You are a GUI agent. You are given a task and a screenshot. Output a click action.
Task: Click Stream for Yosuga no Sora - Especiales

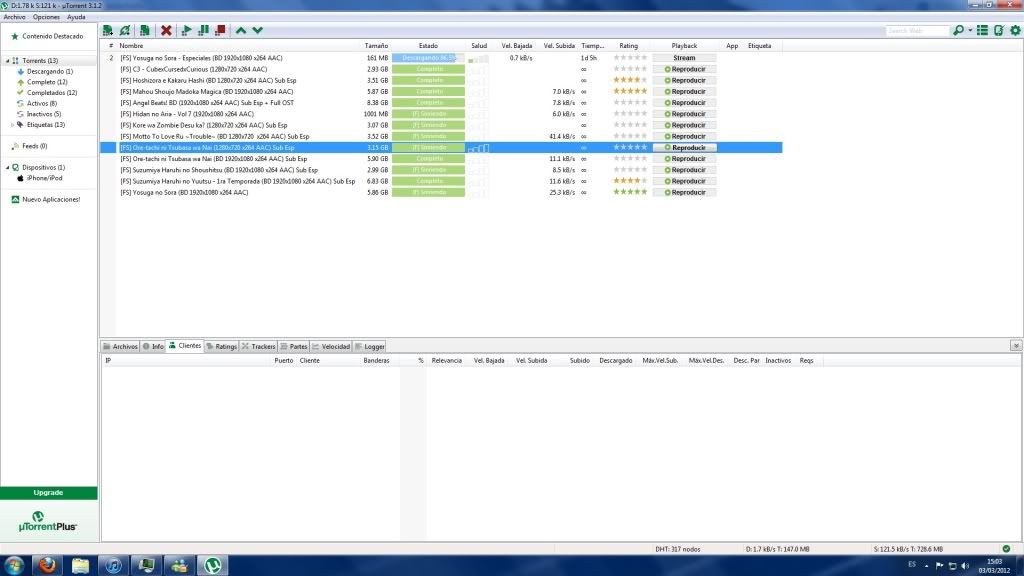pos(684,58)
